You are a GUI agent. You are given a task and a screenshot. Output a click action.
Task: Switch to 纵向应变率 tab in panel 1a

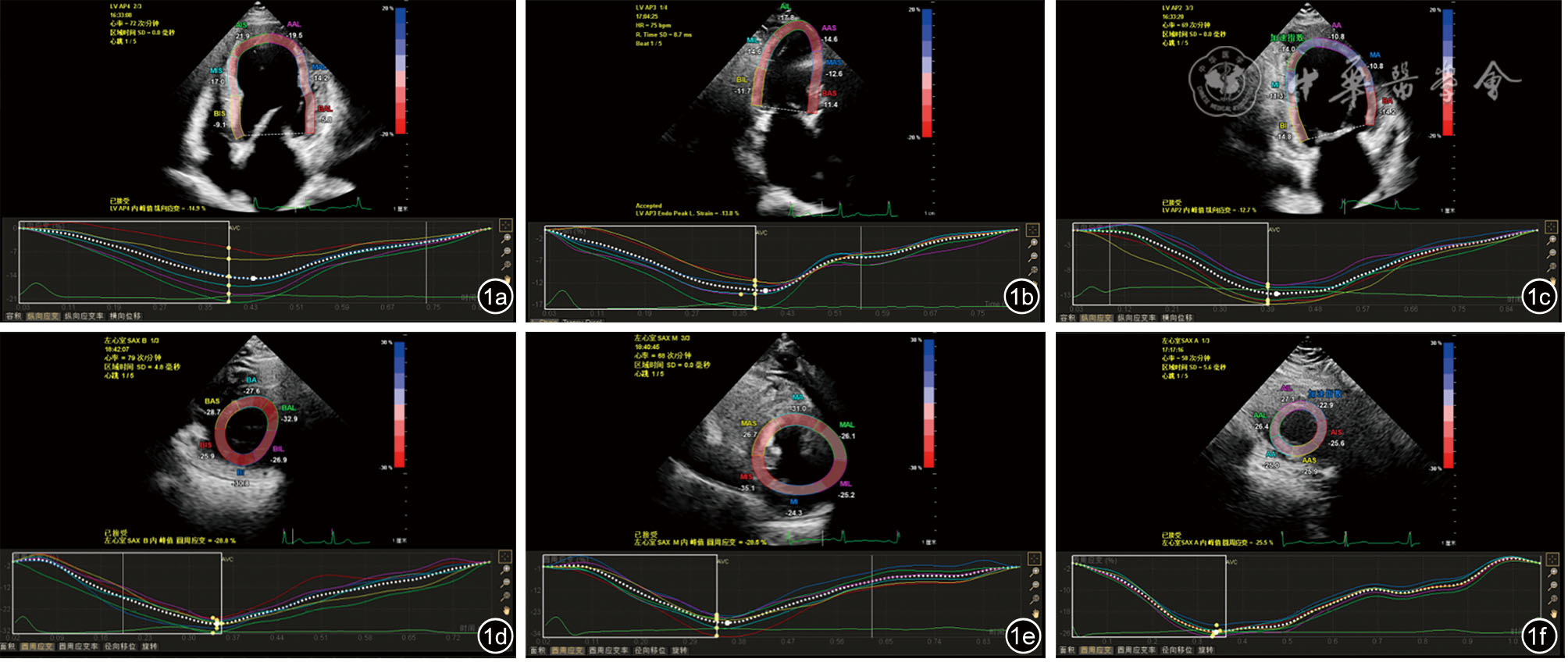coord(84,316)
